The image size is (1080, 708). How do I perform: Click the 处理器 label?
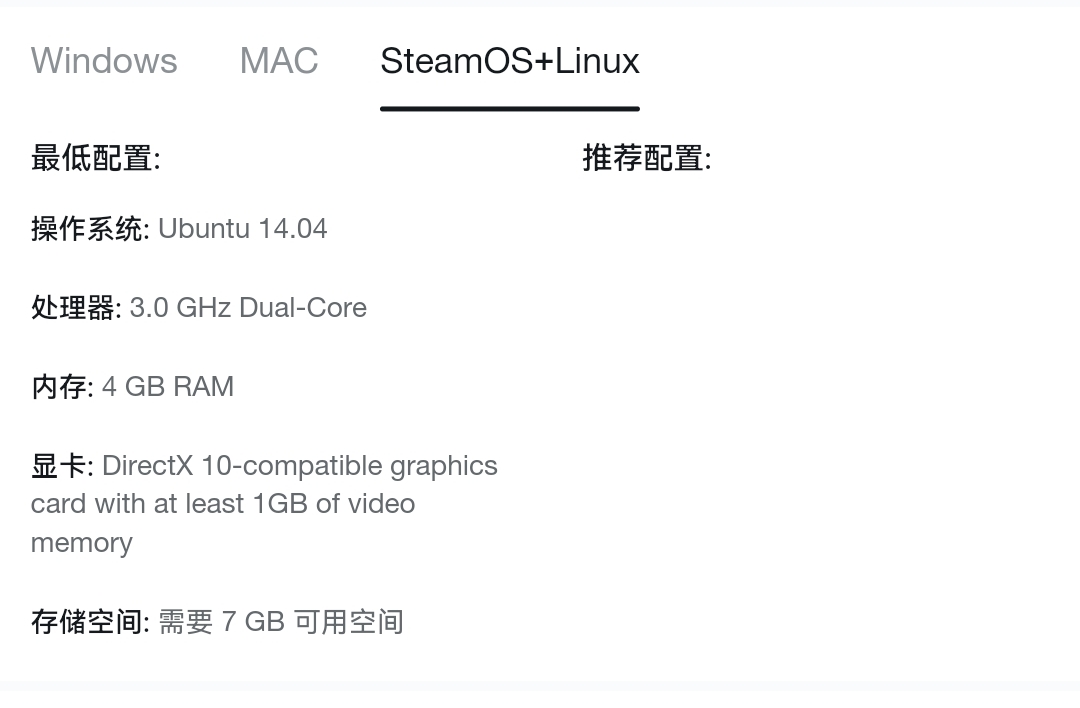tap(74, 308)
